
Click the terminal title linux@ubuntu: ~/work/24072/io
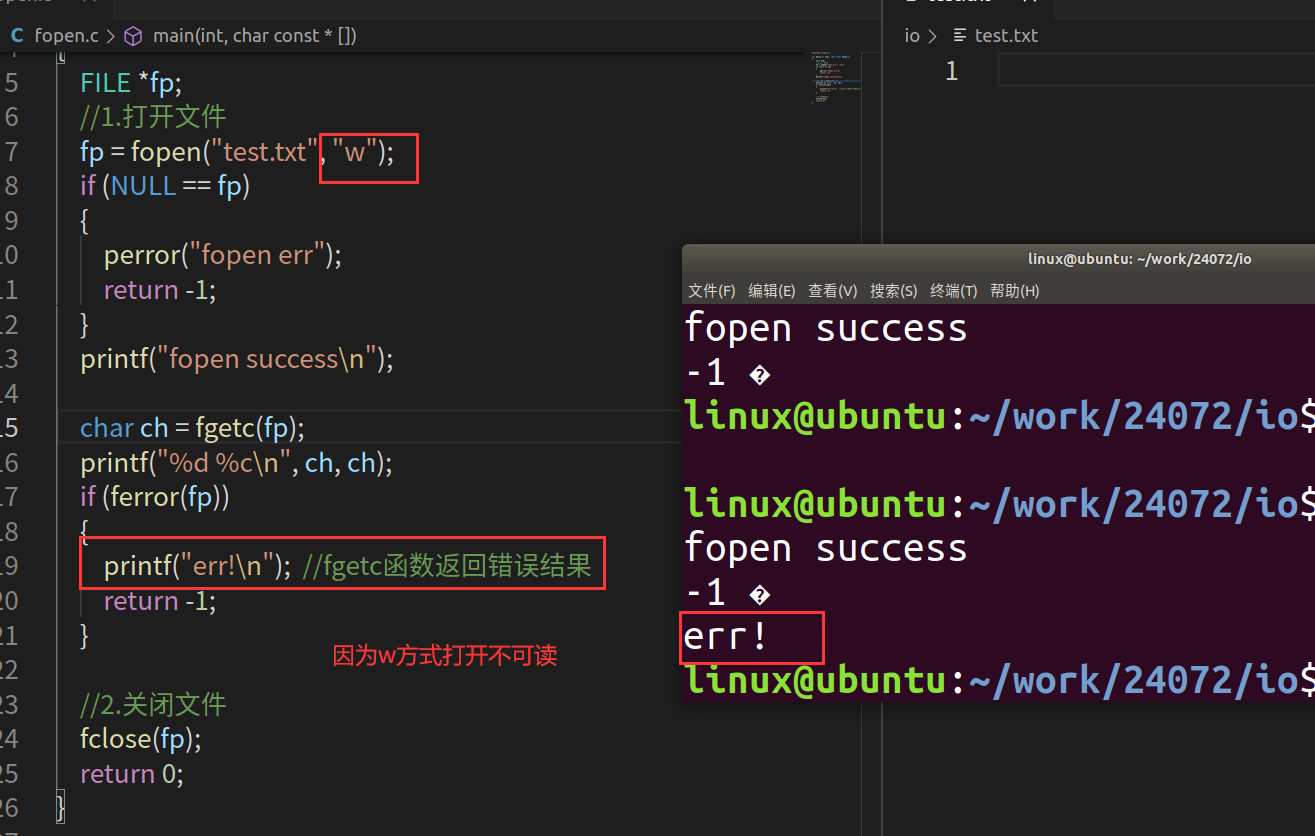click(x=1139, y=259)
